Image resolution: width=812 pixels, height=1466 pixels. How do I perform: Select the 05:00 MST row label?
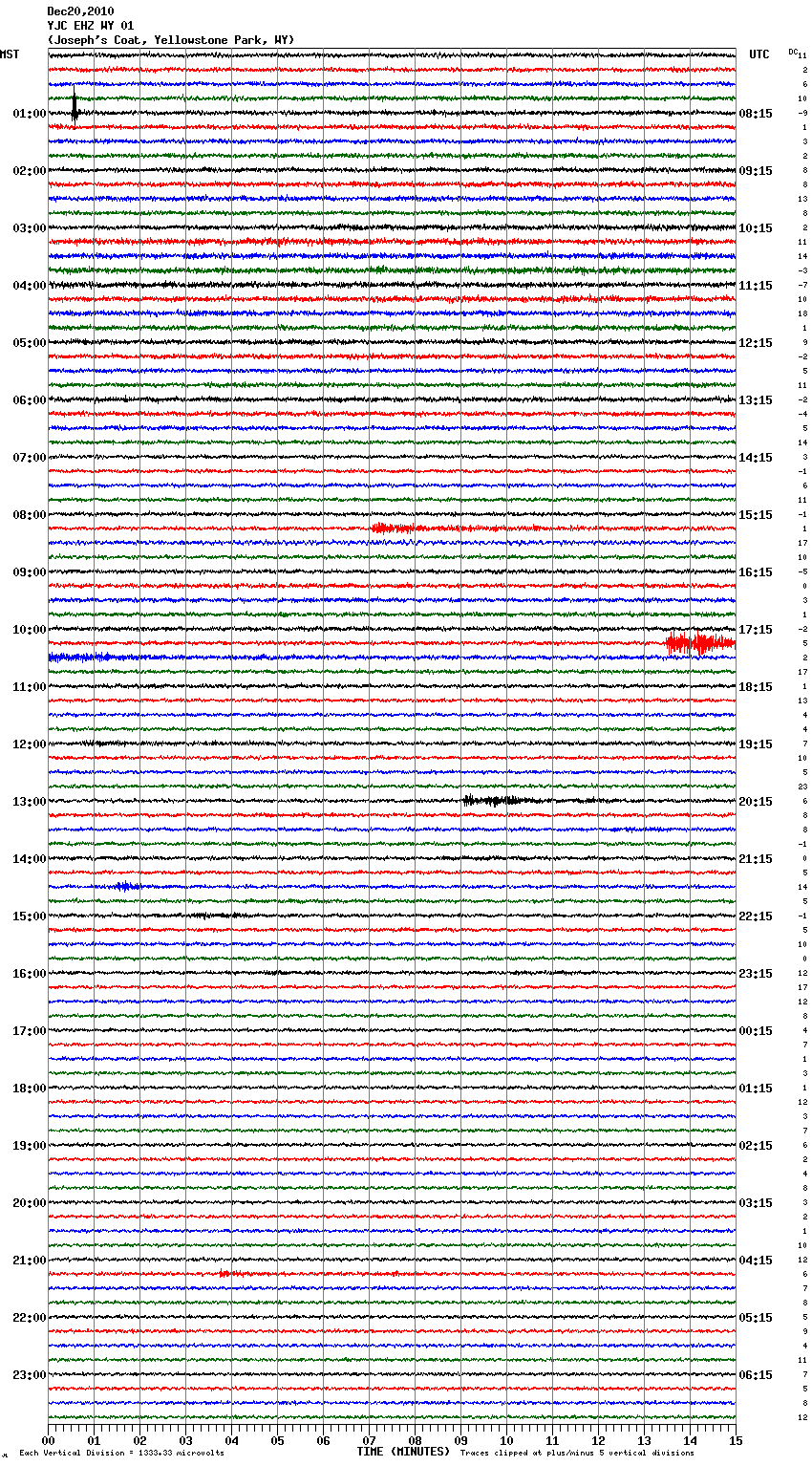29,343
